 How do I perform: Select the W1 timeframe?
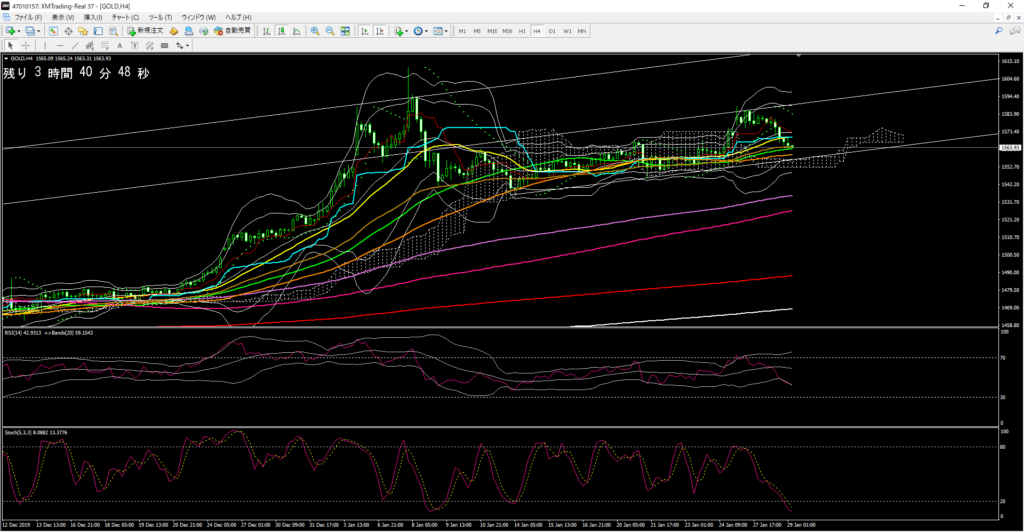(568, 31)
